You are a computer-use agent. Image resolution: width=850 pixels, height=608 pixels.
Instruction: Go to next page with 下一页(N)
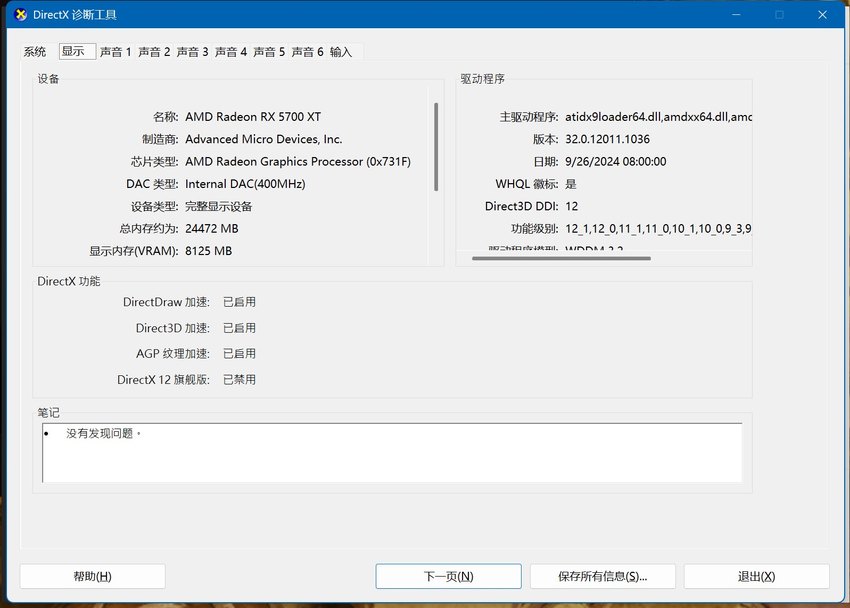coord(448,576)
